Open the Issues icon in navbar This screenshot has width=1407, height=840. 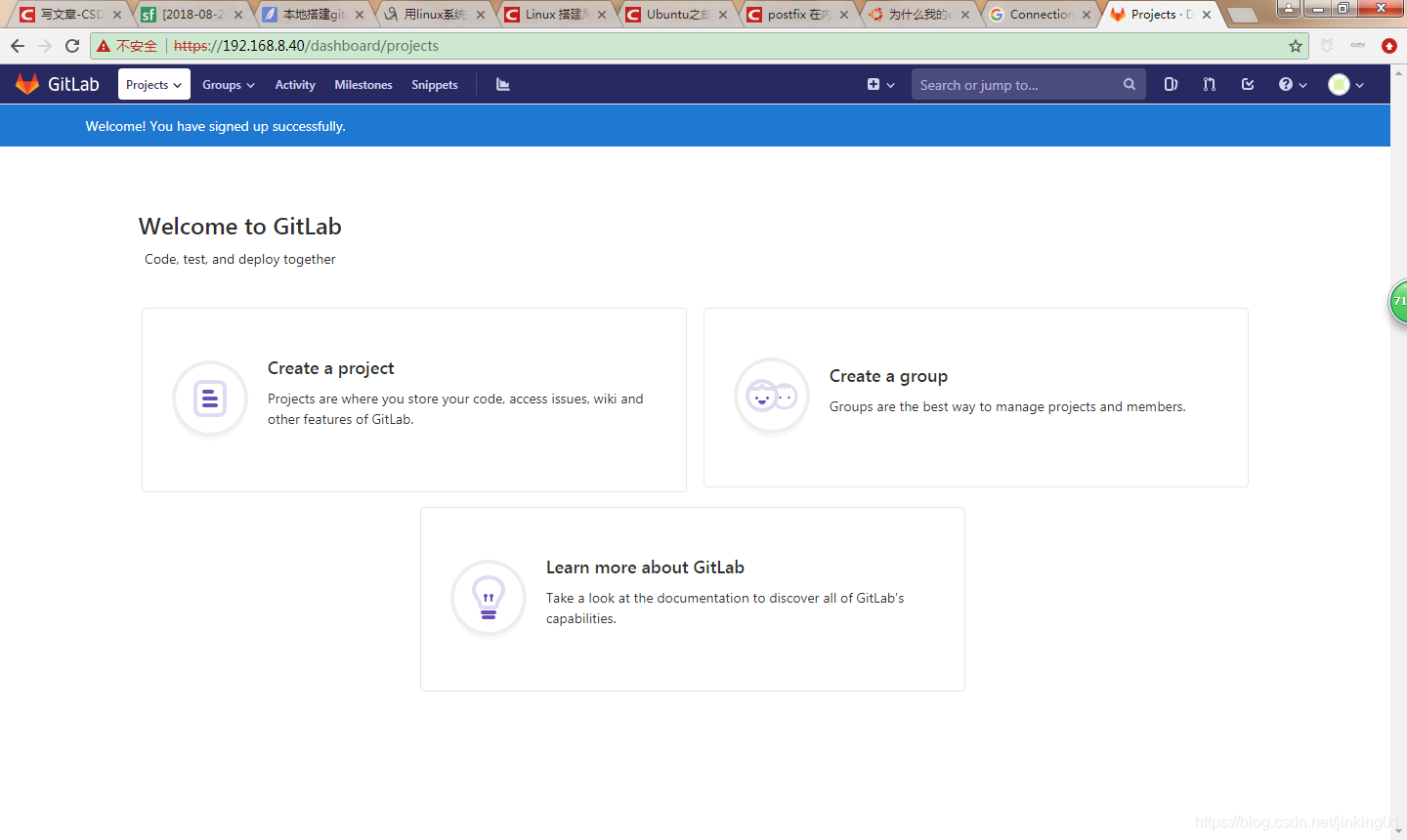(x=1171, y=85)
